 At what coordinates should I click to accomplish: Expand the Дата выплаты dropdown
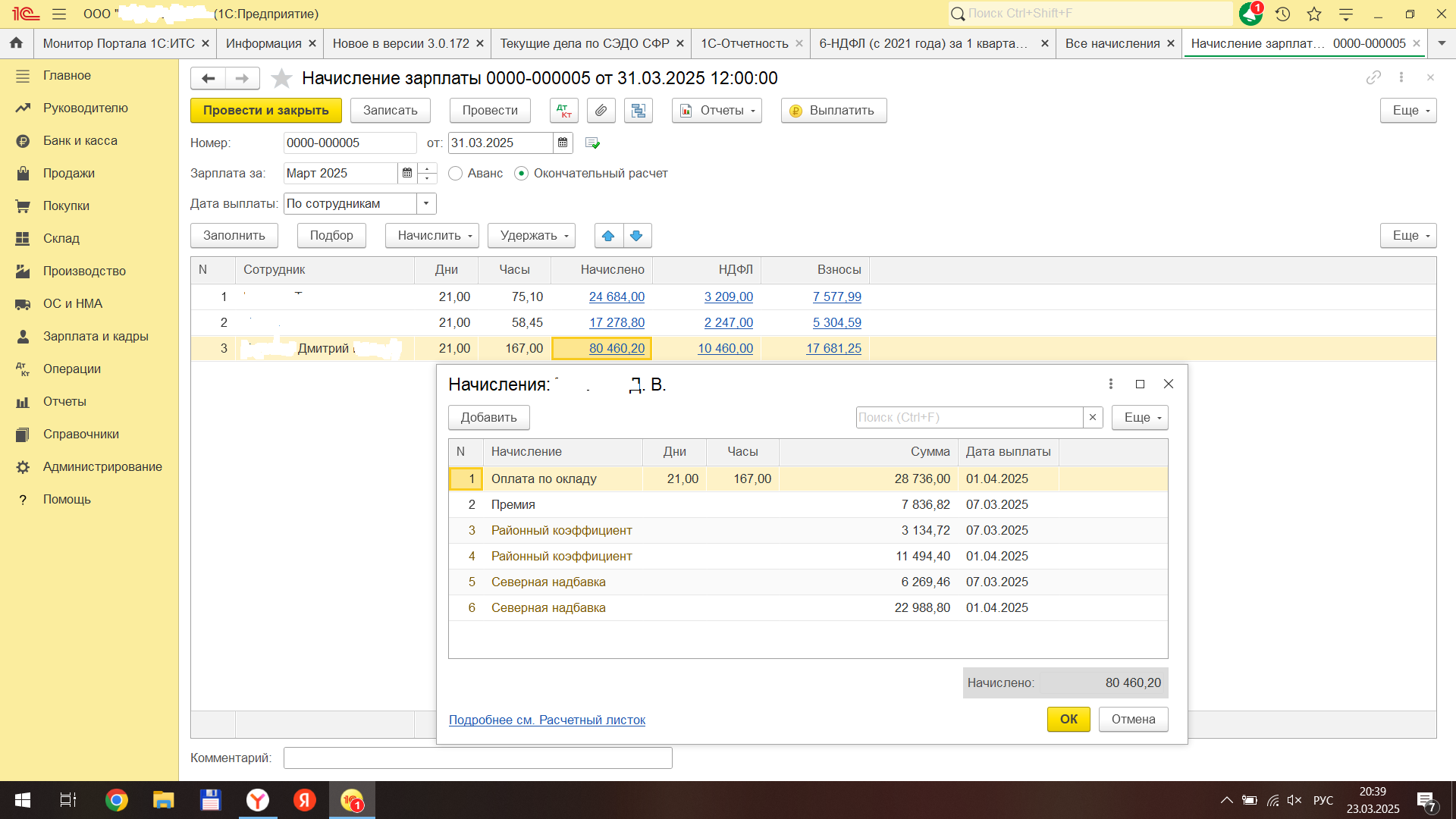[x=426, y=203]
